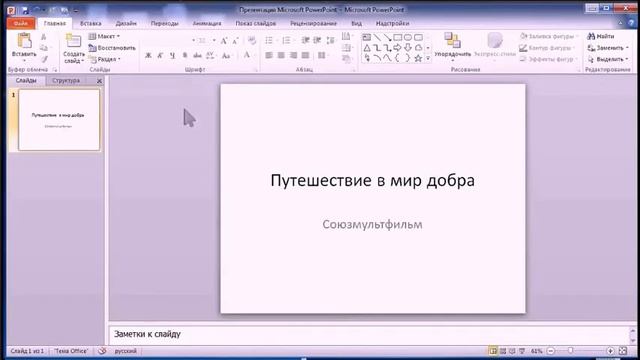Open Change Case (Aa) menu
Screen dimensions: 640x360
click(x=226, y=56)
